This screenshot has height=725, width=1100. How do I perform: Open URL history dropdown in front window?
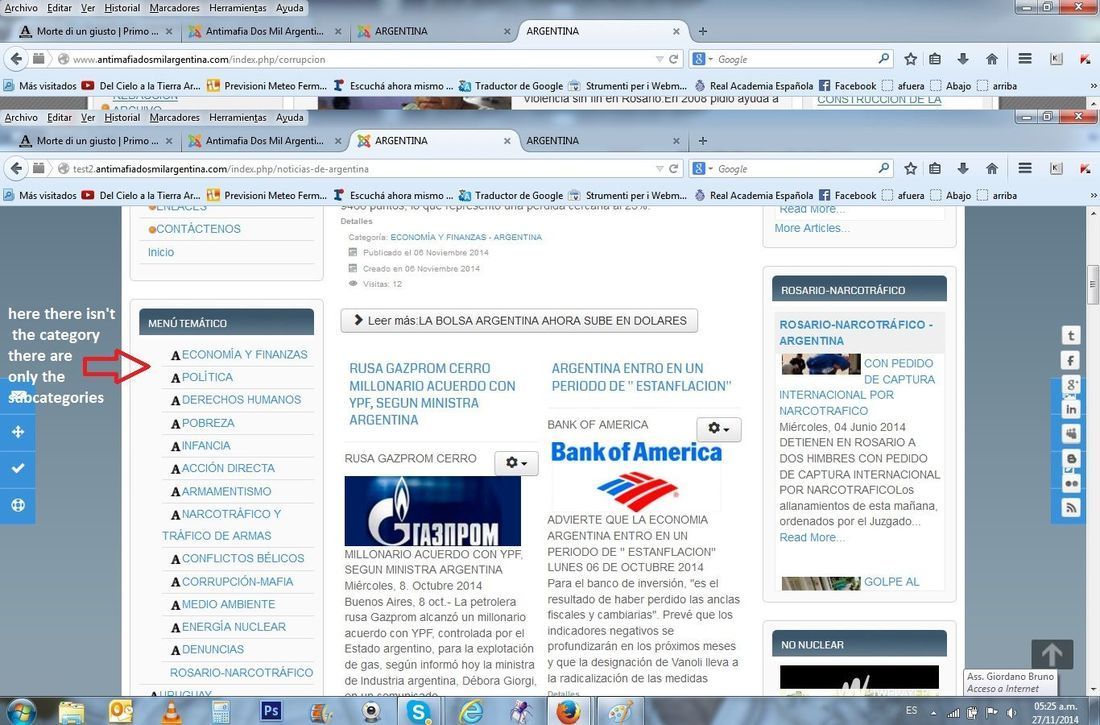(659, 168)
